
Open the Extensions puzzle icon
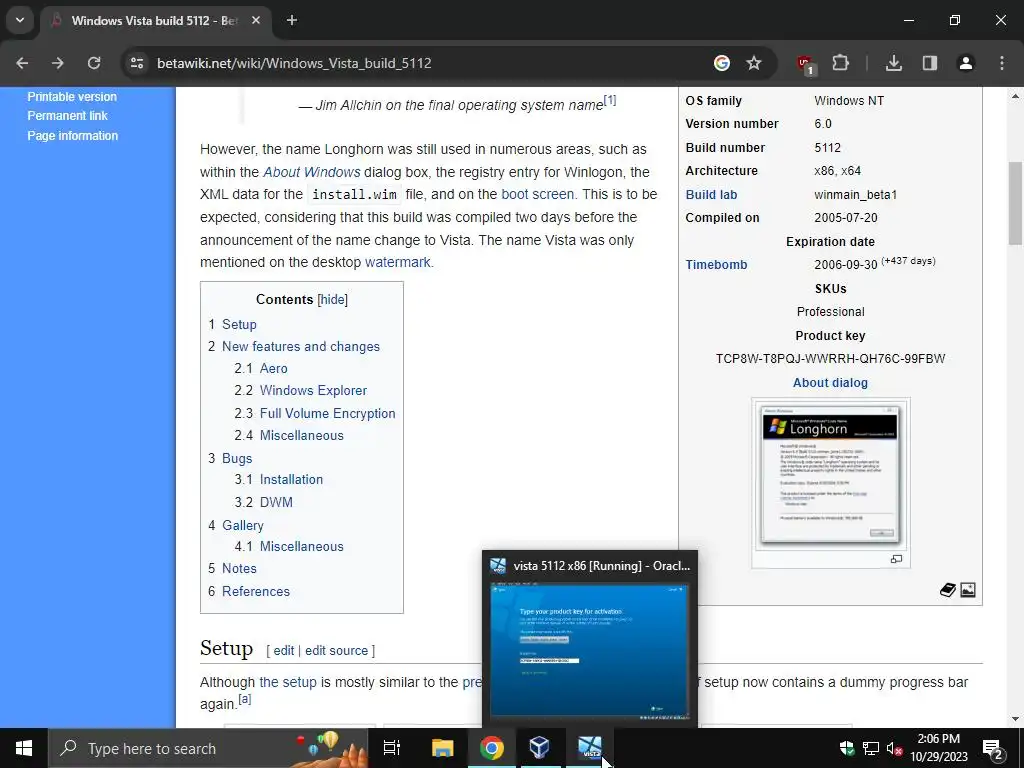pos(840,63)
